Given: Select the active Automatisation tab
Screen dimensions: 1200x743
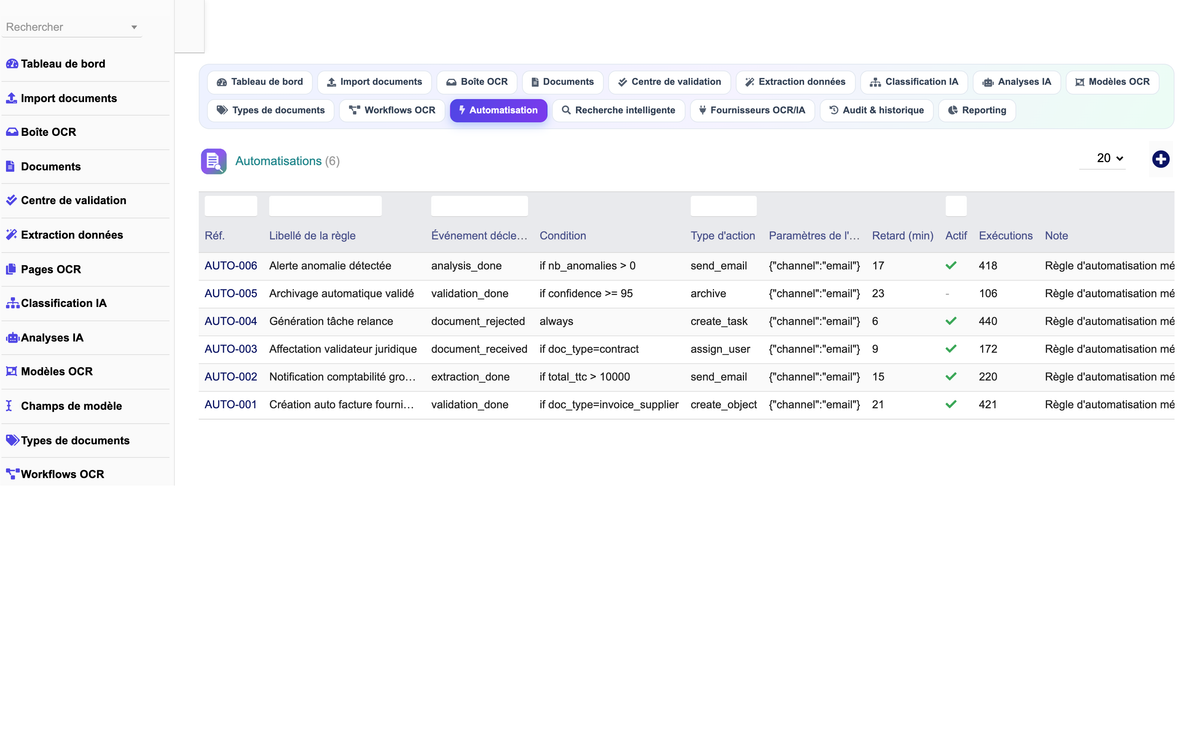Looking at the screenshot, I should click(498, 110).
